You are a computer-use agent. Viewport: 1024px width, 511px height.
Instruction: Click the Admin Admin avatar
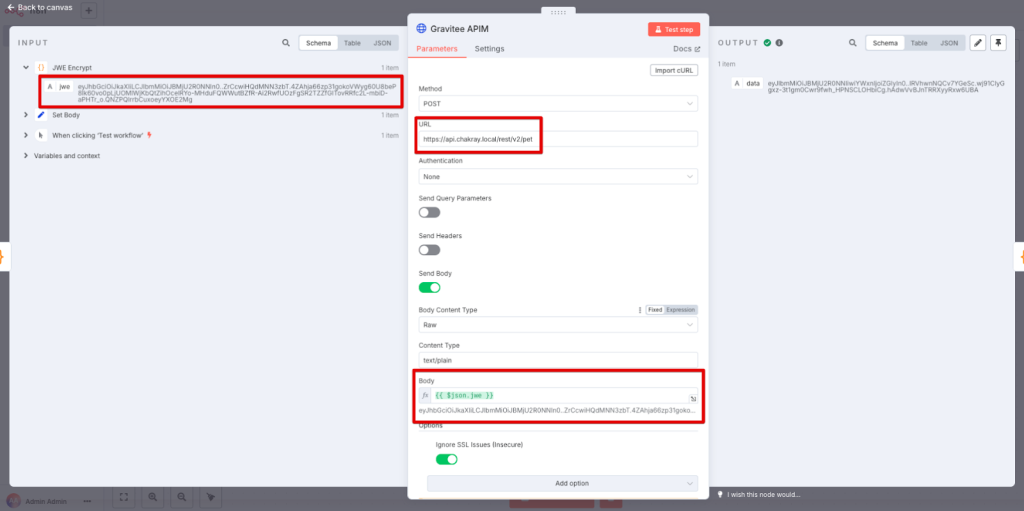coord(14,501)
